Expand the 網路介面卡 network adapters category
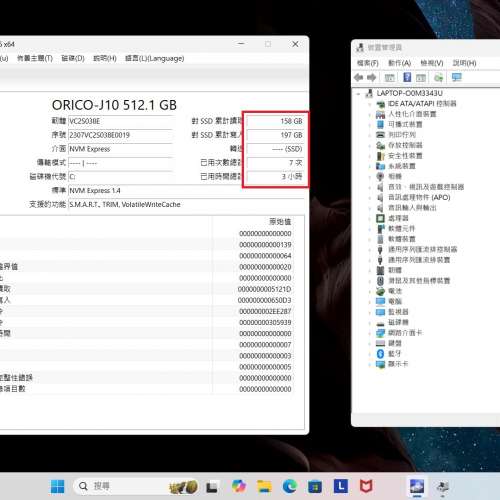500x500 pixels. [370, 333]
